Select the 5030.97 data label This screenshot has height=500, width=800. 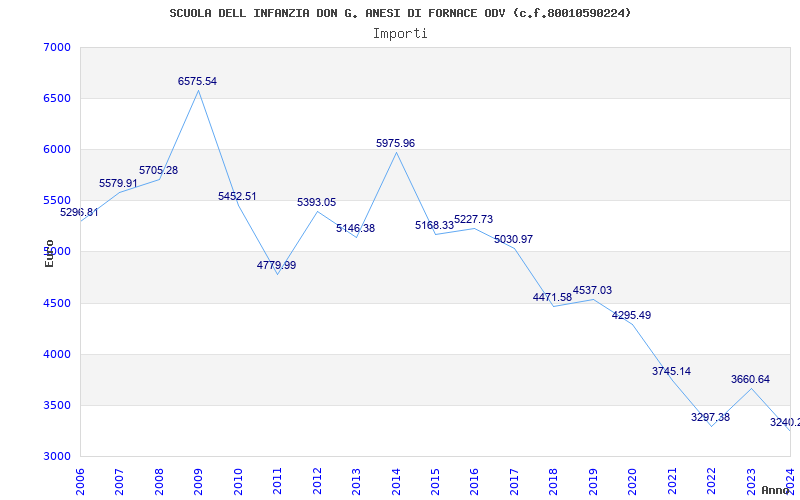pyautogui.click(x=513, y=239)
